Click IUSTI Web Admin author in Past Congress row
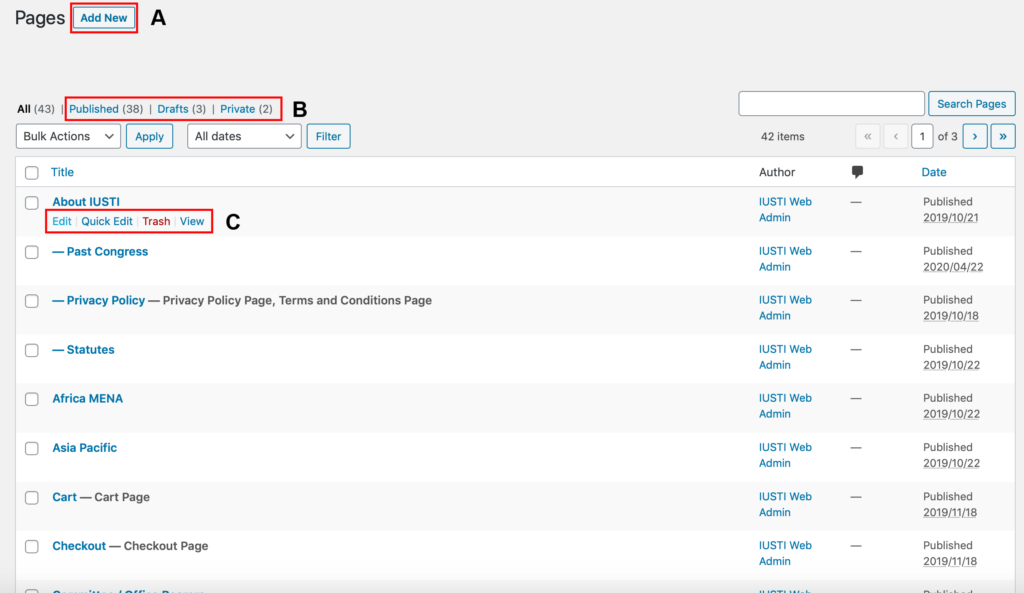 [x=785, y=259]
